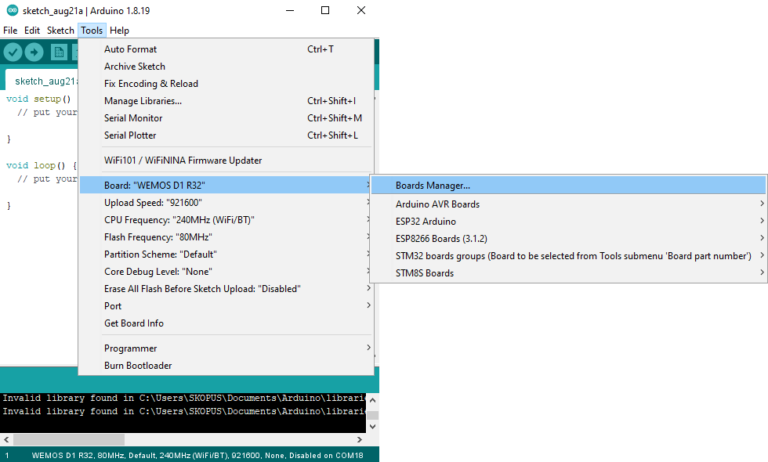768x462 pixels.
Task: Open the STM8S Boards submenu
Action: pyautogui.click(x=424, y=273)
